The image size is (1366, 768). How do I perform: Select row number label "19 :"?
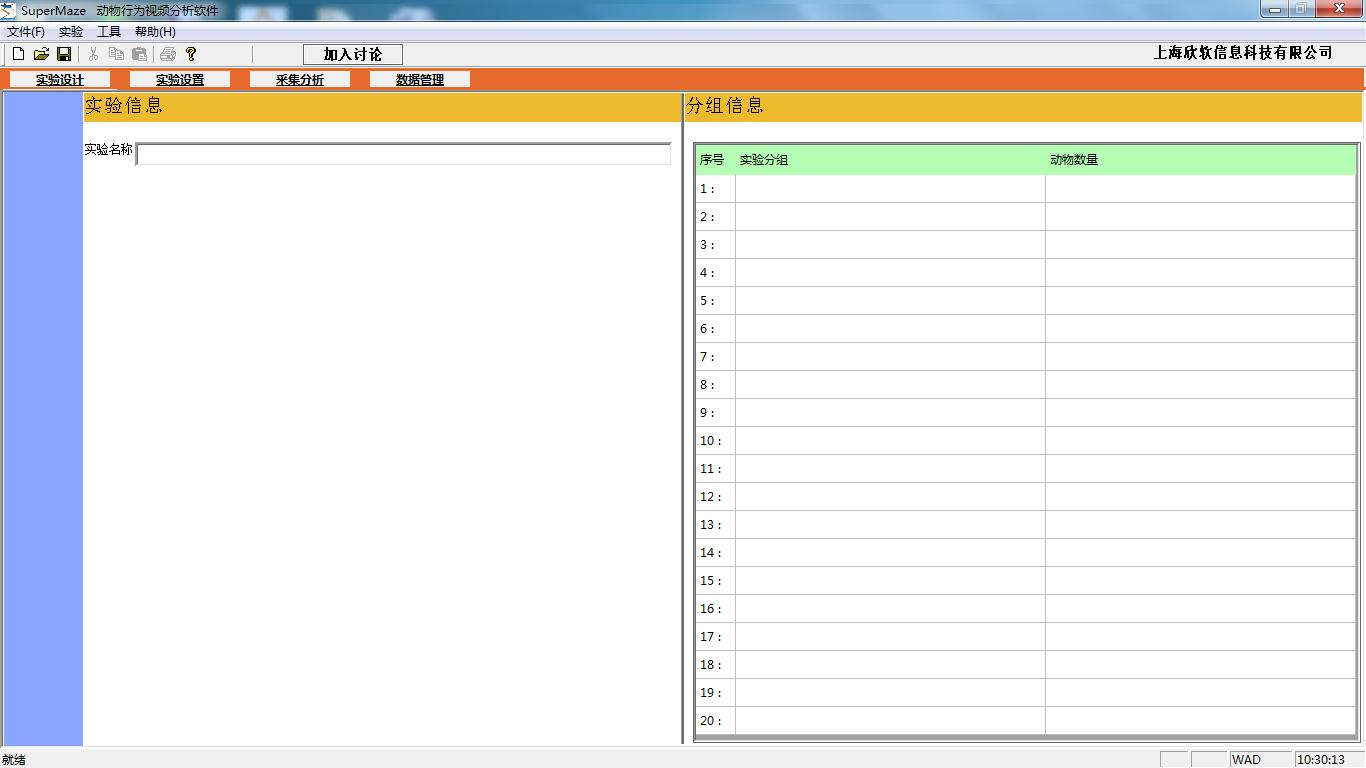click(x=711, y=693)
